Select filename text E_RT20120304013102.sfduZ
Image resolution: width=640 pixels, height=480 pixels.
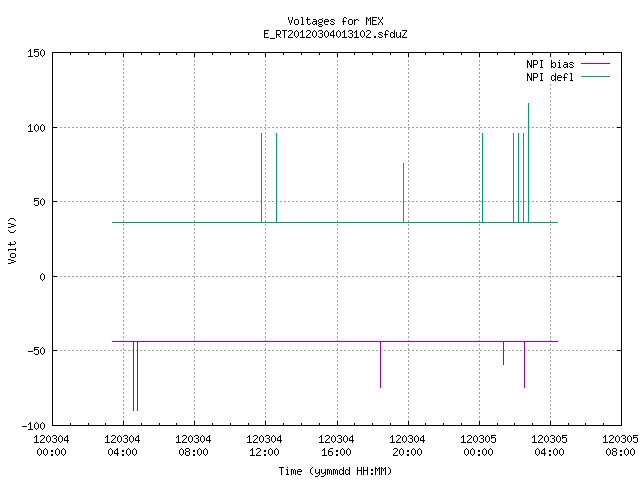(x=335, y=34)
